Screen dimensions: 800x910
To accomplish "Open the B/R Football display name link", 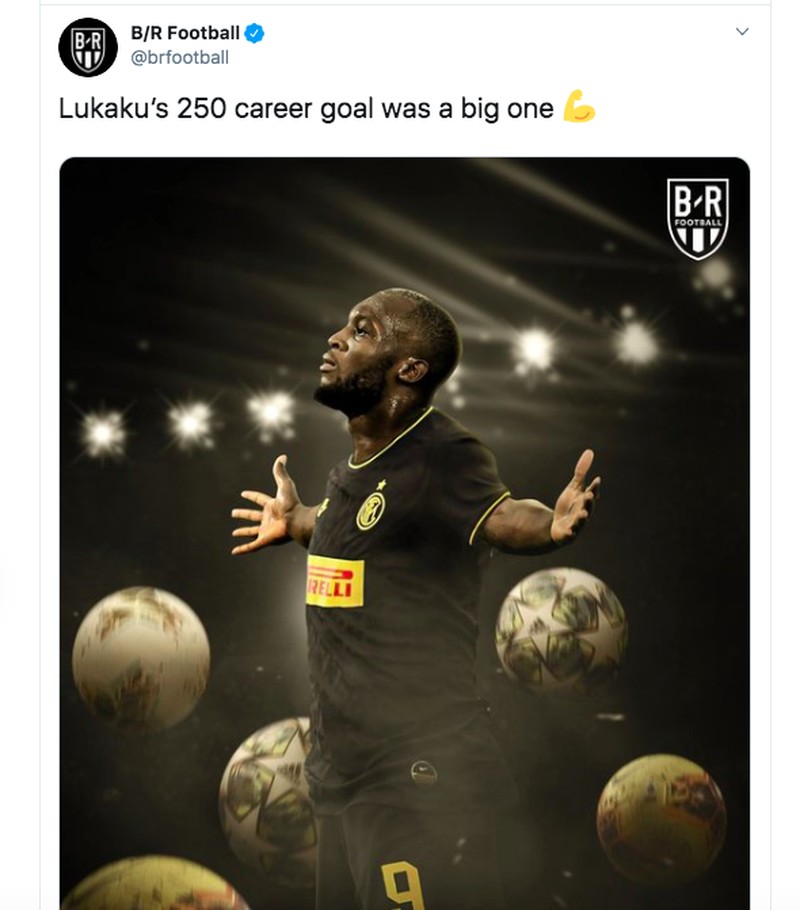I will pyautogui.click(x=185, y=33).
